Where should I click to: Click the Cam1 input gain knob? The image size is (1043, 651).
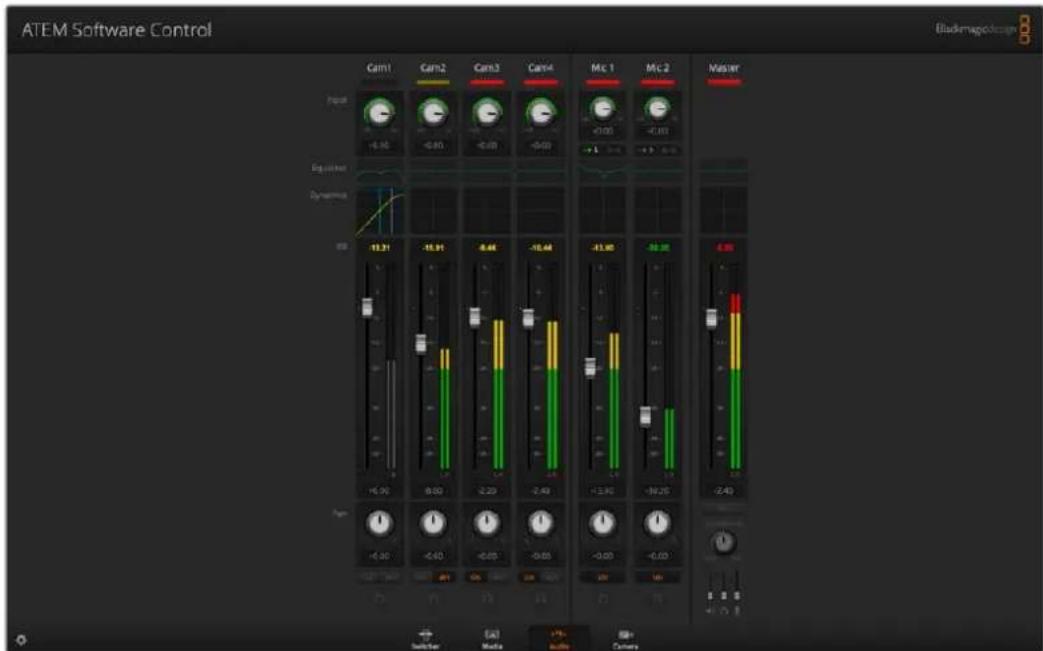pyautogui.click(x=379, y=113)
